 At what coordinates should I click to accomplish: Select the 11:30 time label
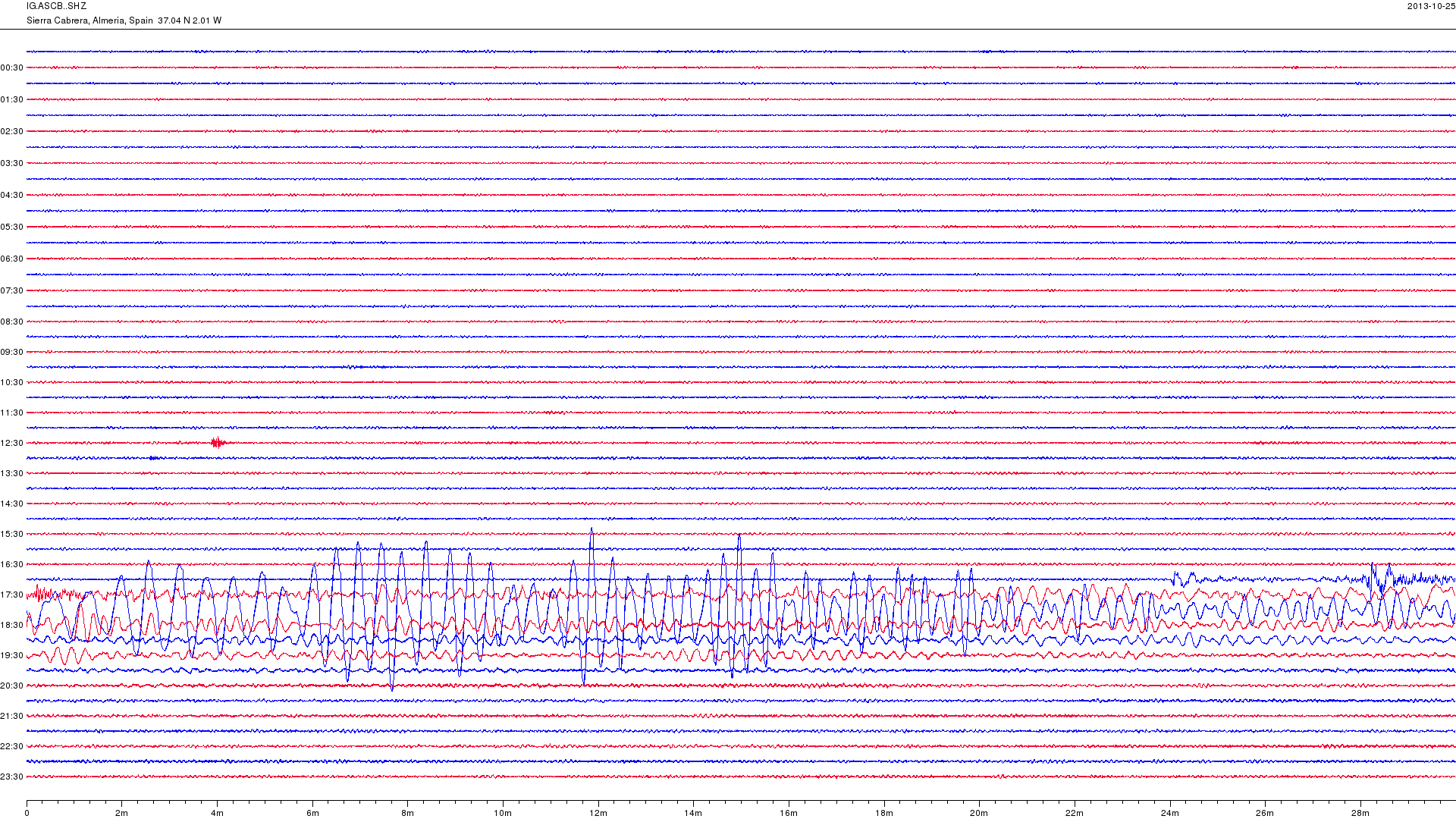12,413
